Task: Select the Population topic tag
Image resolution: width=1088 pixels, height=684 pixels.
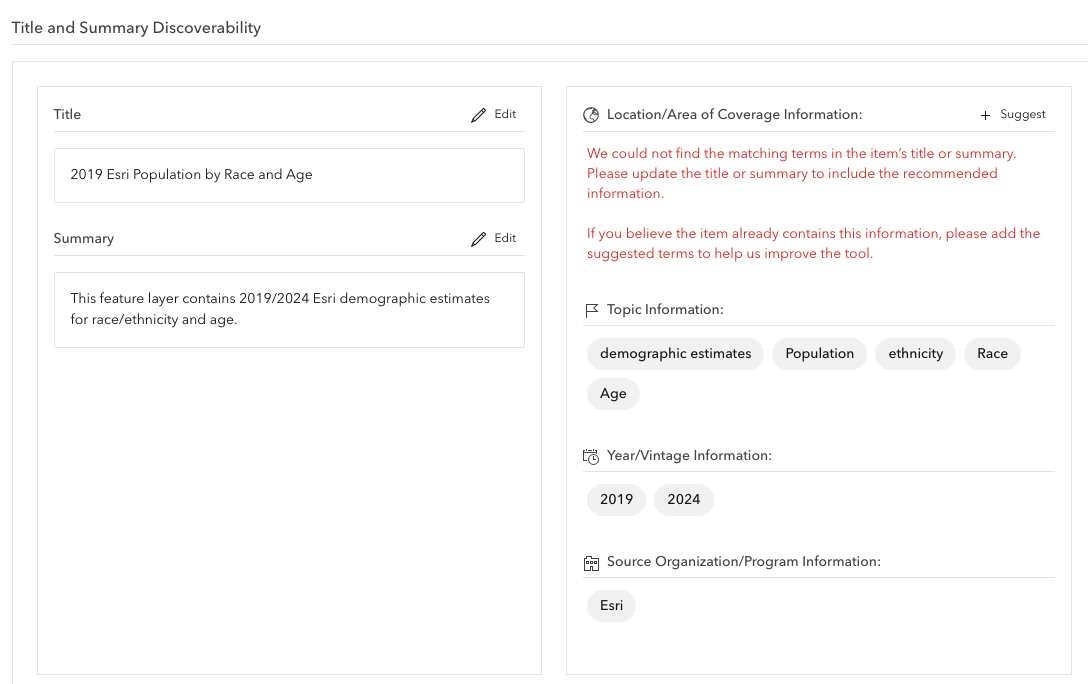Action: click(819, 353)
